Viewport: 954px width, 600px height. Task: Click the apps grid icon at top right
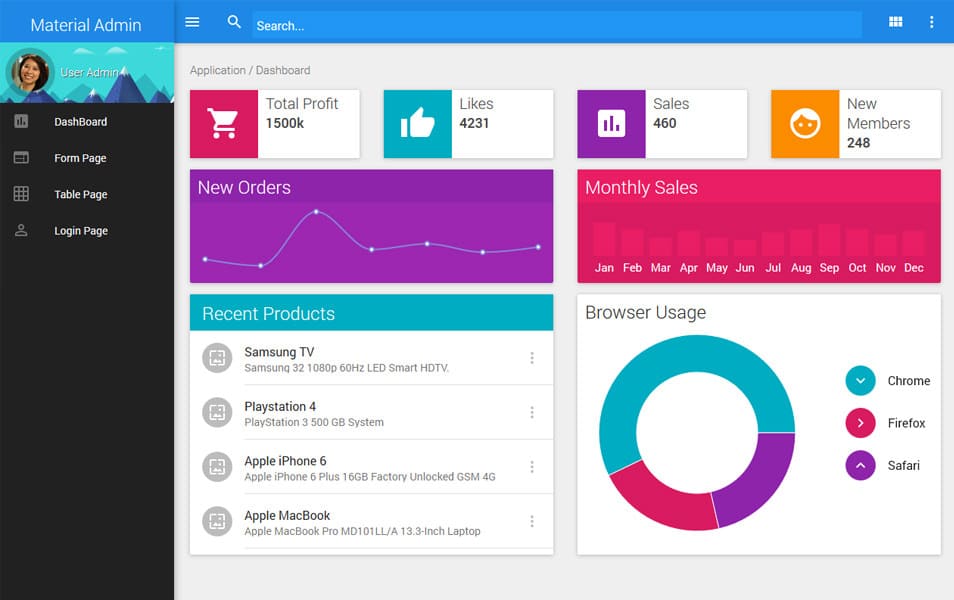pos(895,20)
